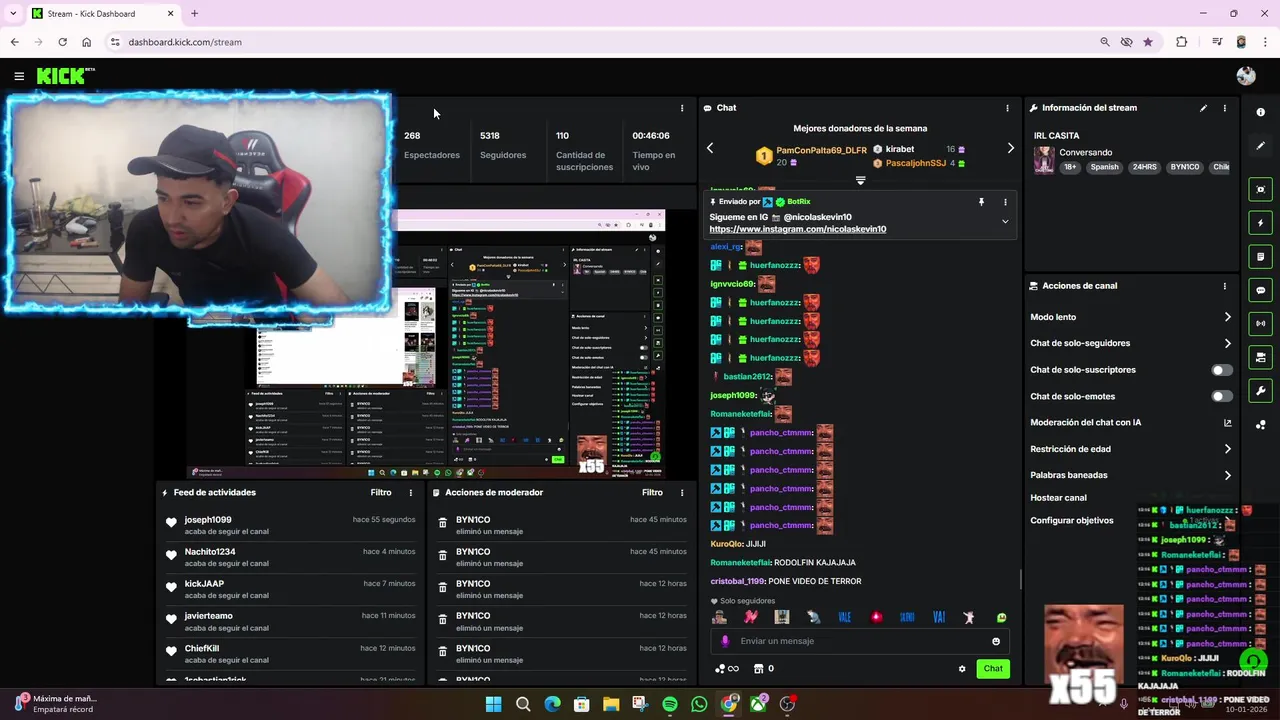Unpin the BotRix pinned message
Image resolution: width=1280 pixels, height=720 pixels.
(x=981, y=202)
